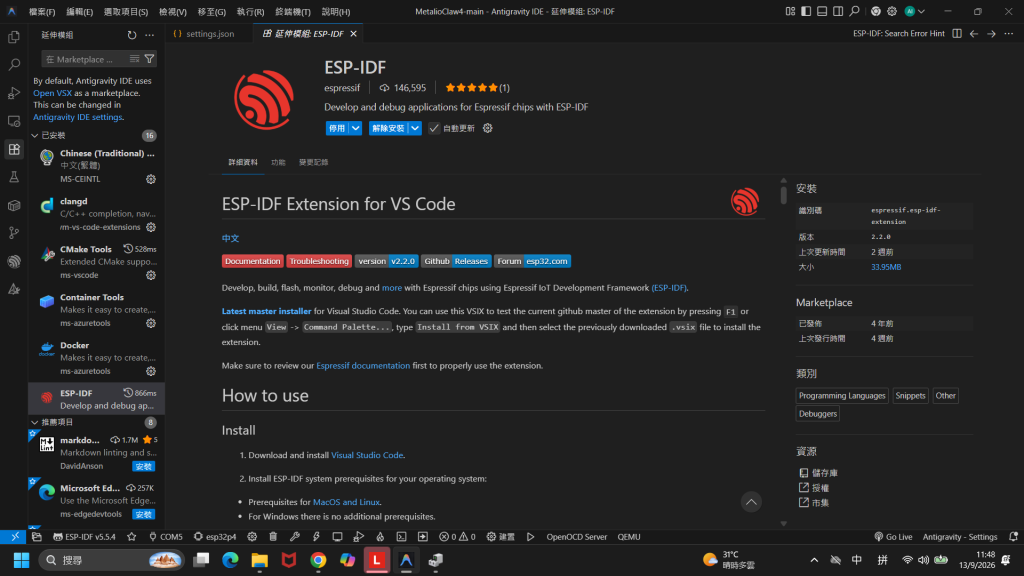Open the extensions filter funnel

150,59
